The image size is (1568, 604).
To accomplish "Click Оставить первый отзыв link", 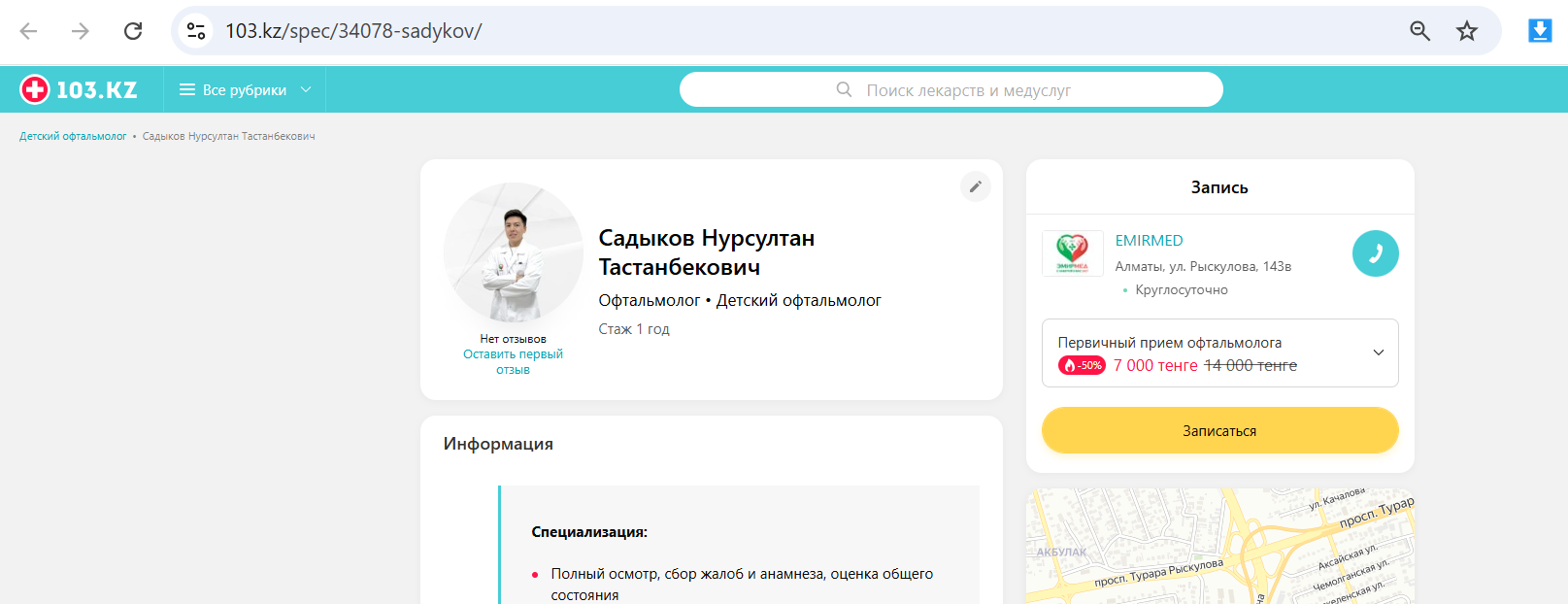I will [513, 362].
